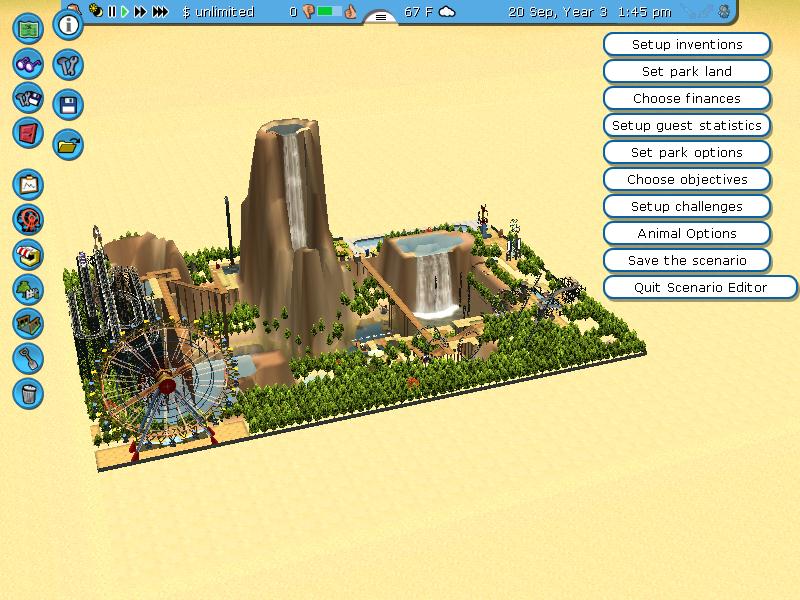The width and height of the screenshot is (800, 600).
Task: Set game speed to normal play
Action: click(125, 12)
